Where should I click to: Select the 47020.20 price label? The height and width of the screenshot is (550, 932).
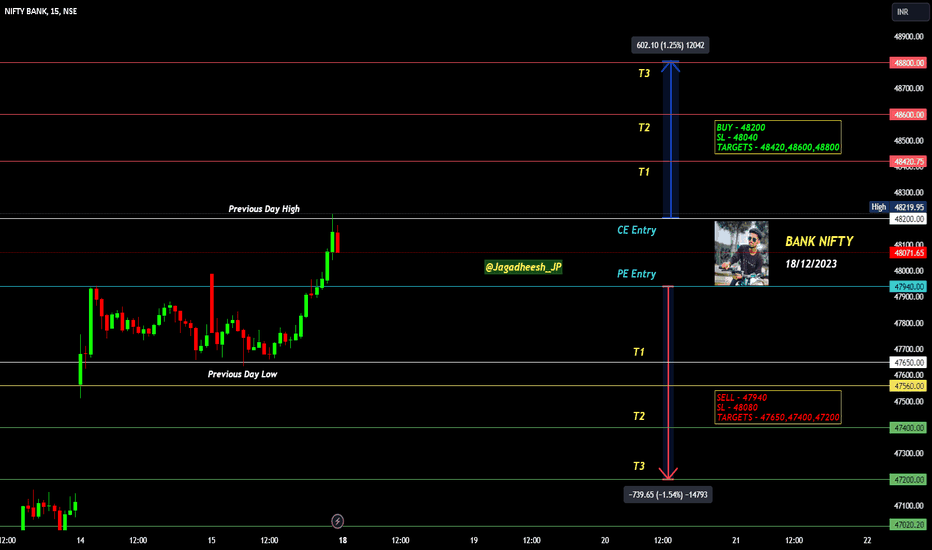coord(908,525)
